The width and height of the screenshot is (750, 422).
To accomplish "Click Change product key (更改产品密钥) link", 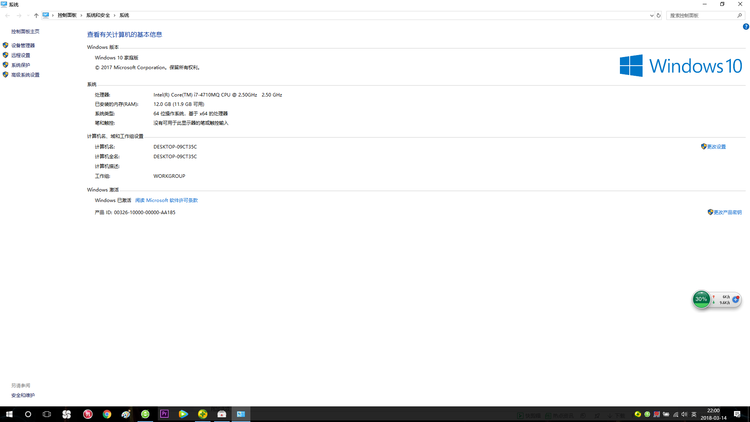I will pos(728,212).
